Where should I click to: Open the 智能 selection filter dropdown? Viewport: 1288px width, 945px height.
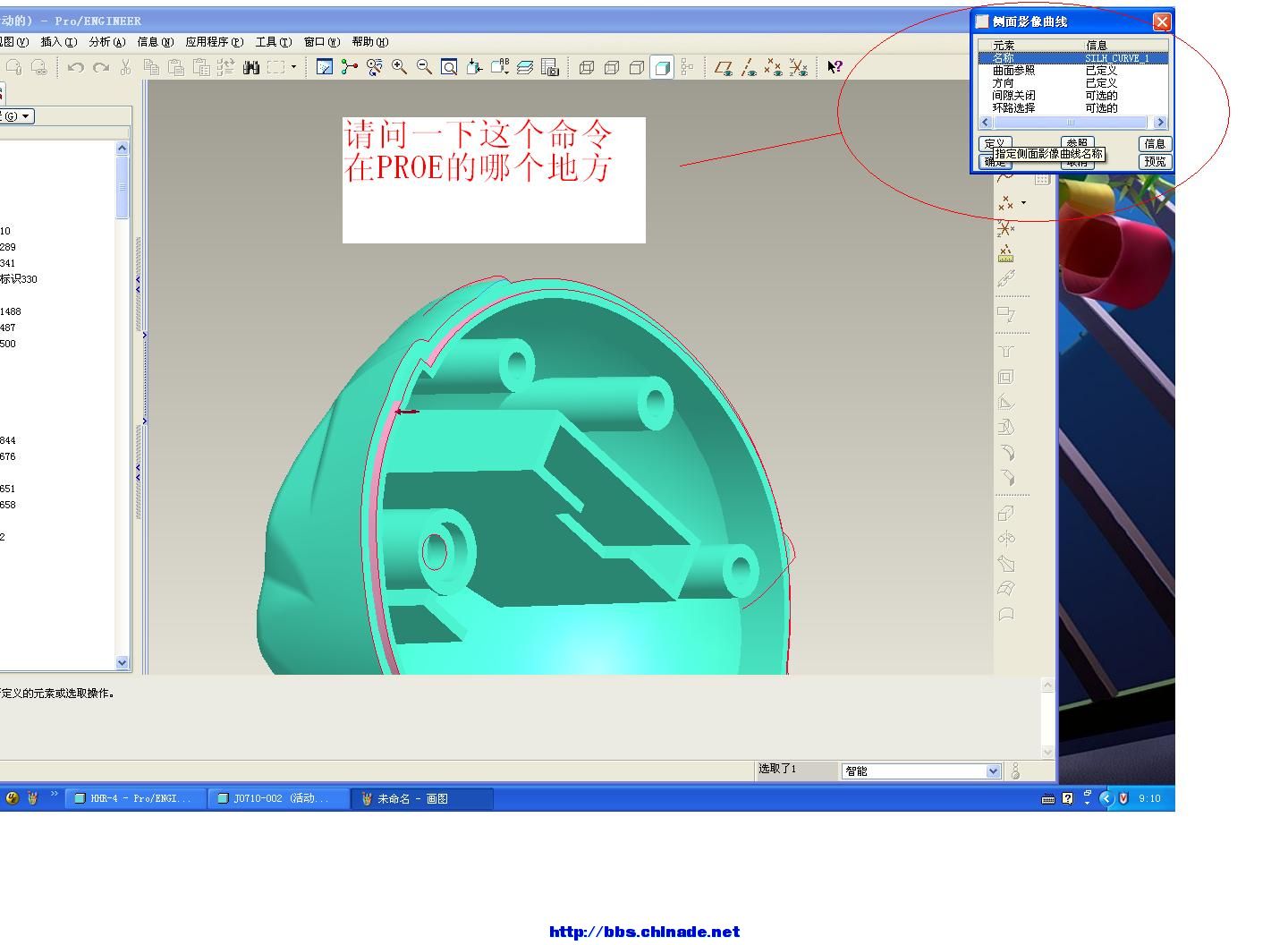tap(993, 770)
